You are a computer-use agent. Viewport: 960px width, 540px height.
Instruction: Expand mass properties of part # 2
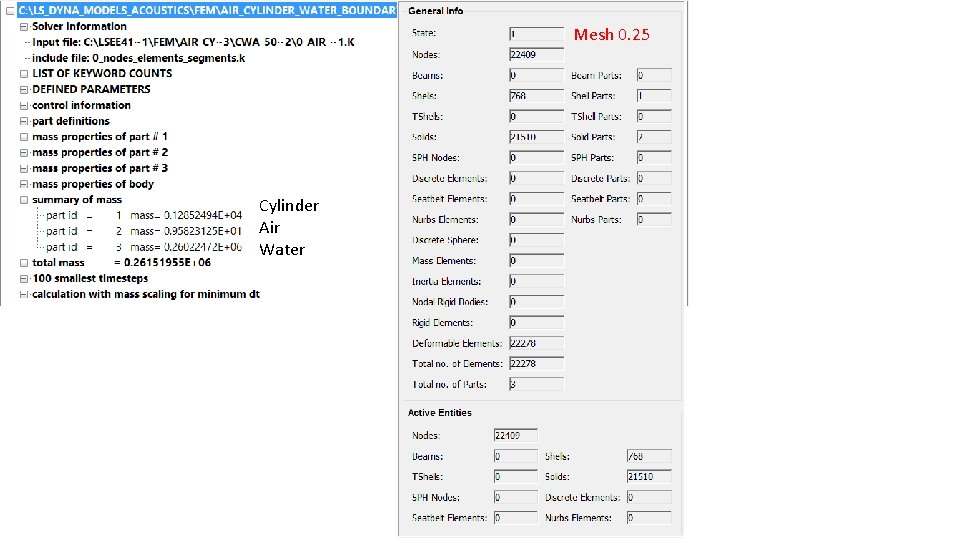point(24,153)
